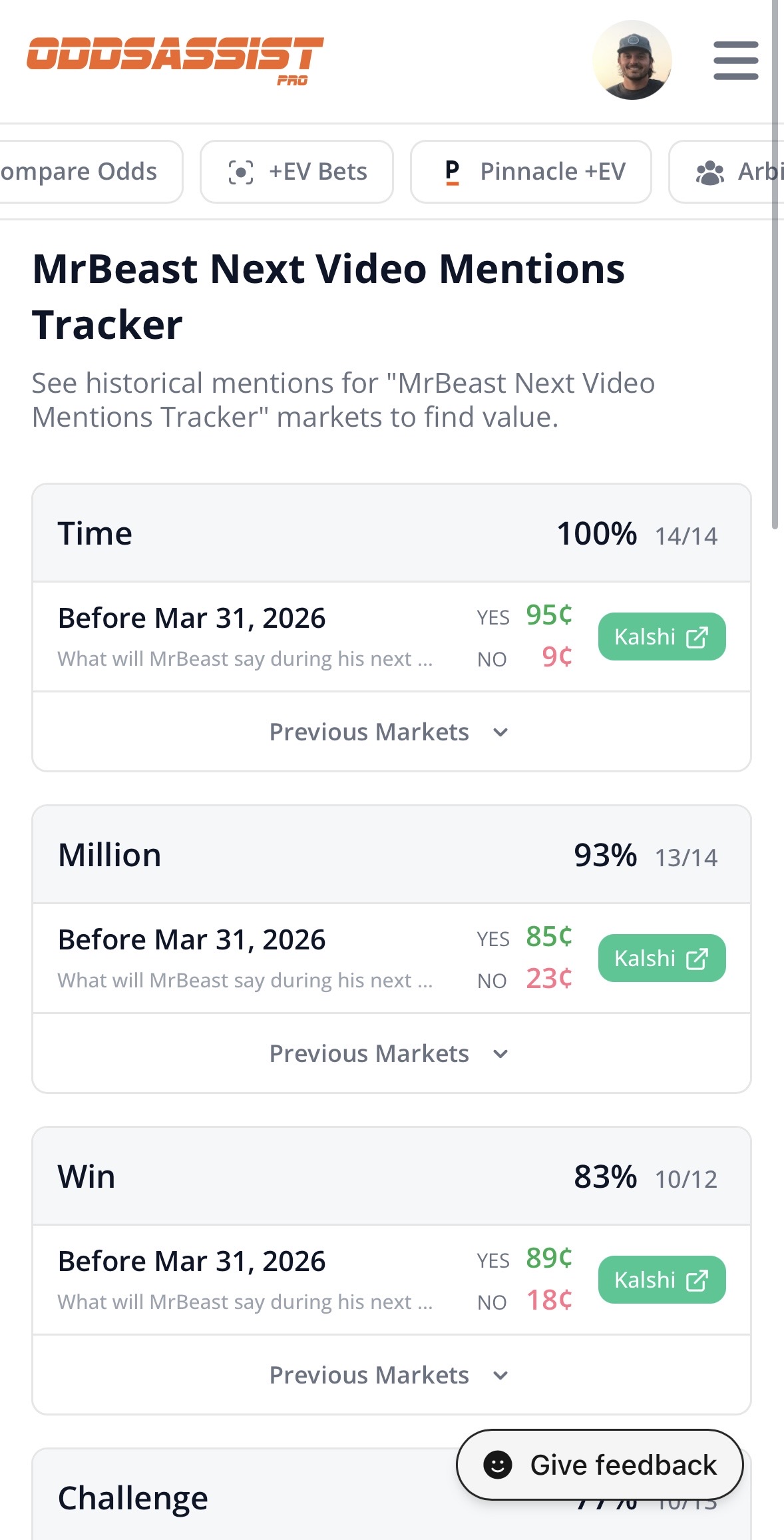Click the Win market Before Mar 31 title
The width and height of the screenshot is (784, 1540).
[x=192, y=1261]
